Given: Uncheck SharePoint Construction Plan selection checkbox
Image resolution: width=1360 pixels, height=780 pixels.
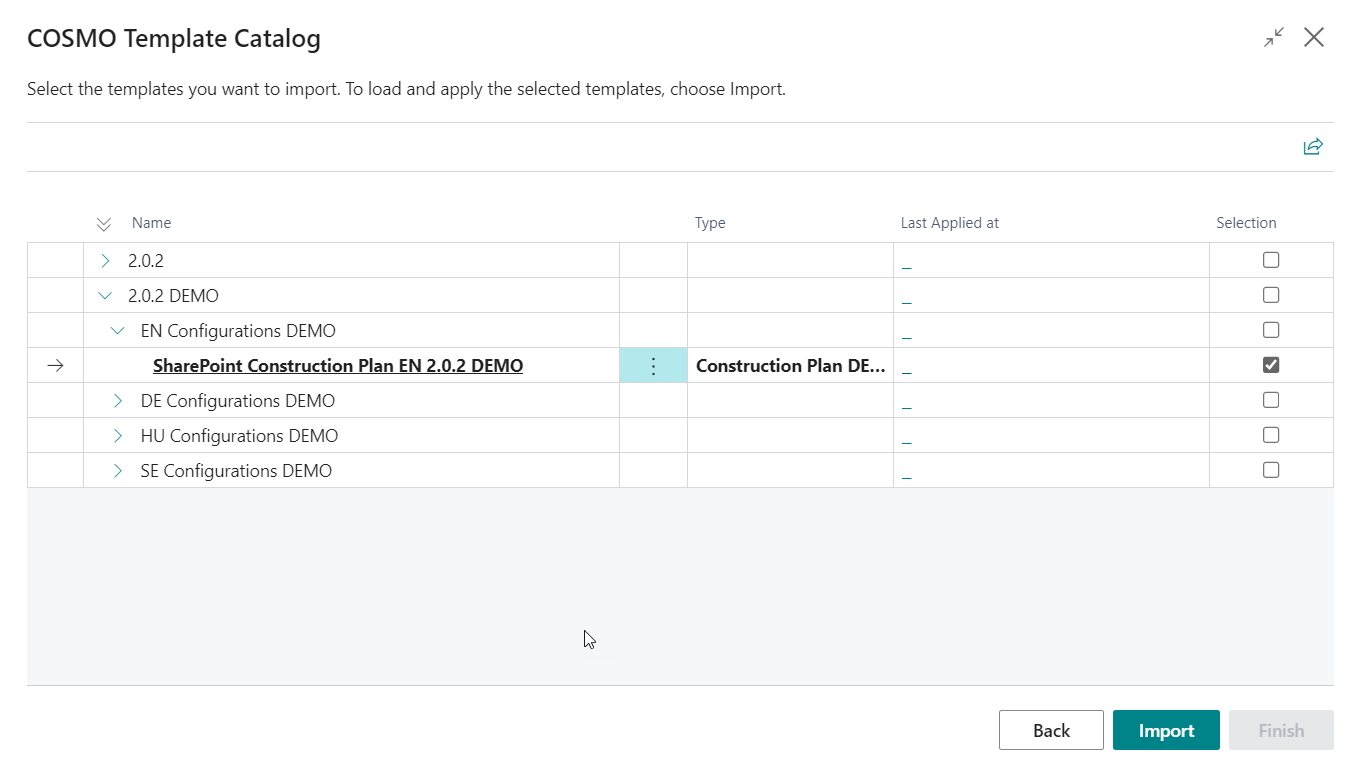Looking at the screenshot, I should pos(1270,365).
